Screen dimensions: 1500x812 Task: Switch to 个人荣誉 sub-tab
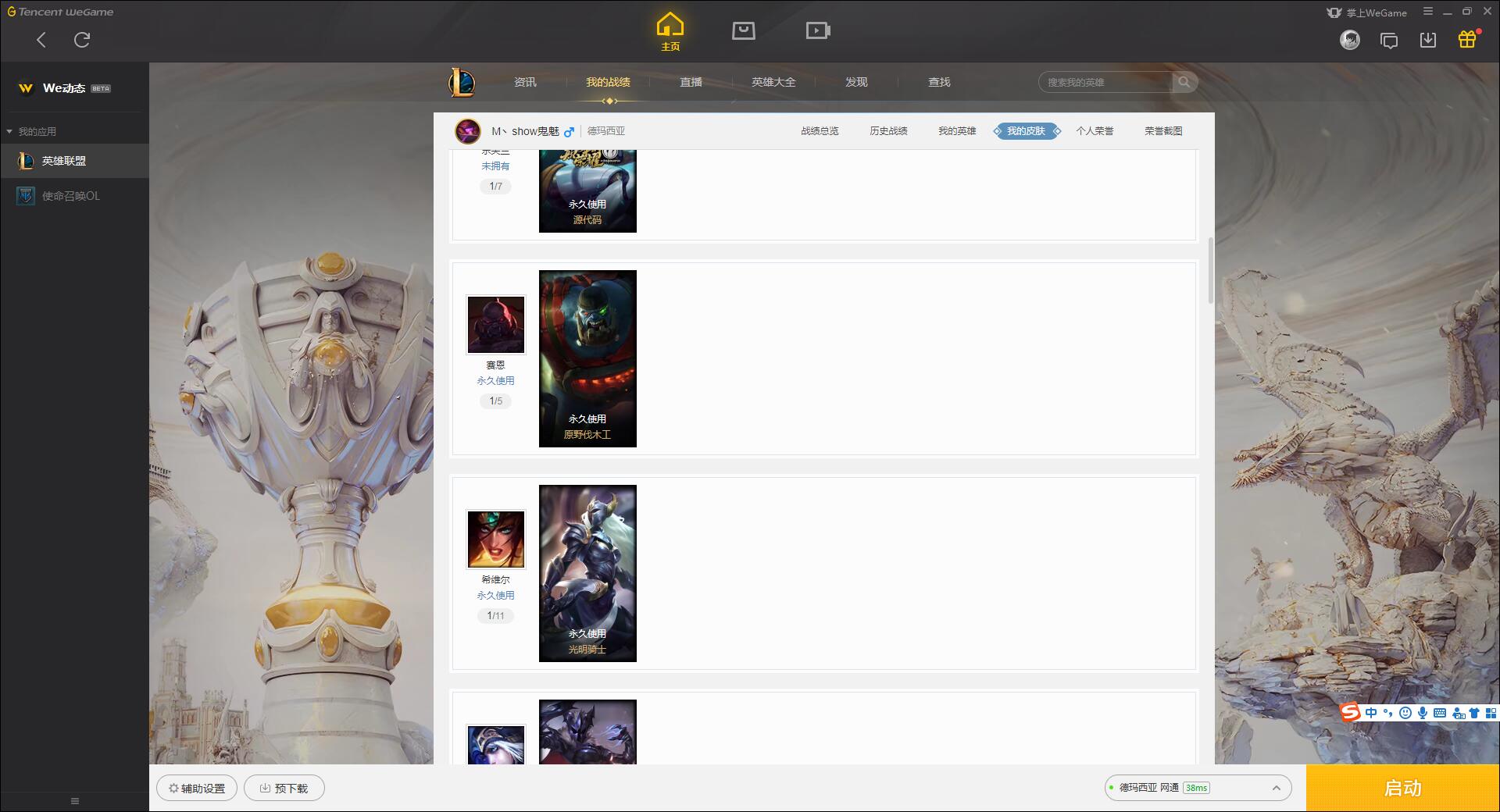(1095, 131)
